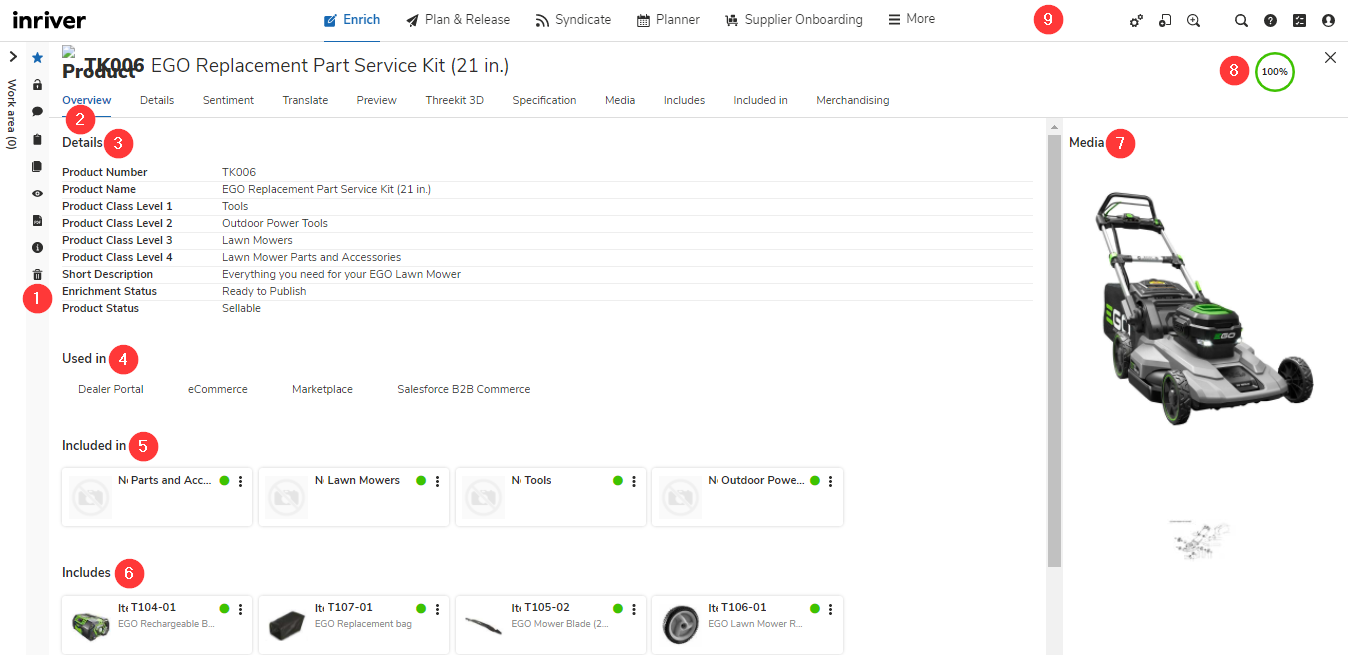Image resolution: width=1348 pixels, height=655 pixels.
Task: Click the add new entity page icon
Action: click(x=1165, y=20)
